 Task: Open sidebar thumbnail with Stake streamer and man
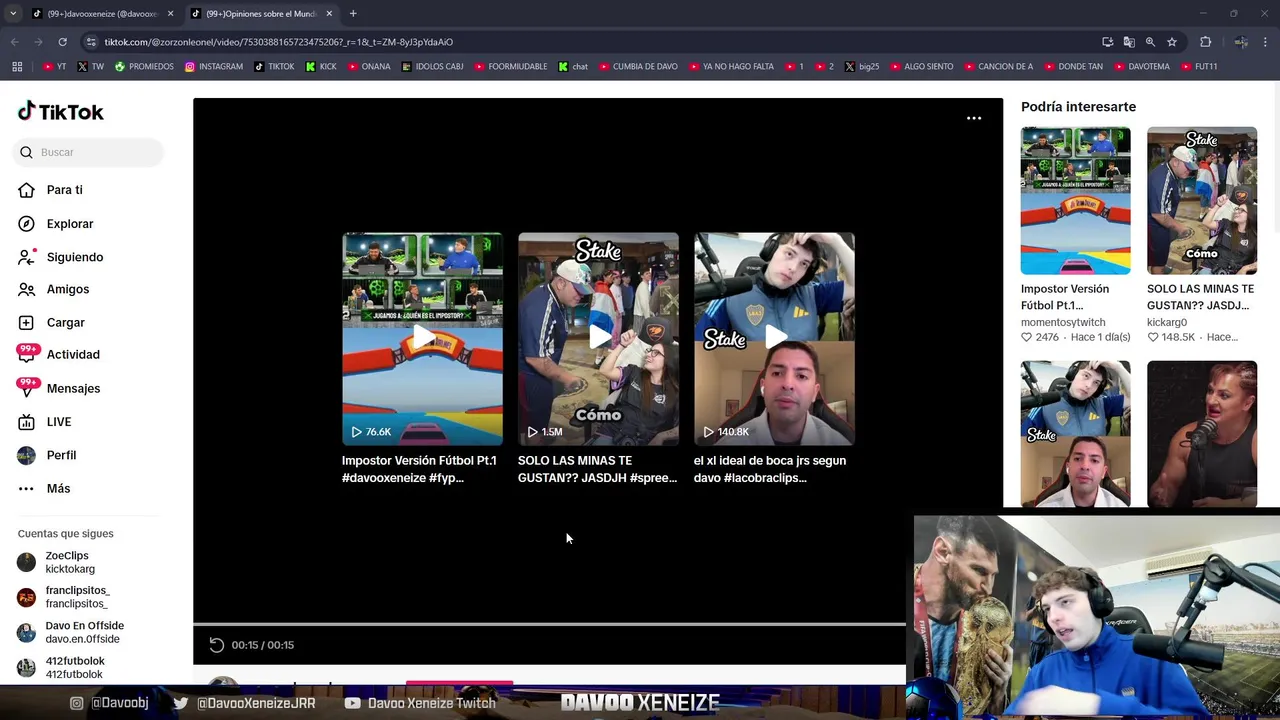1075,434
